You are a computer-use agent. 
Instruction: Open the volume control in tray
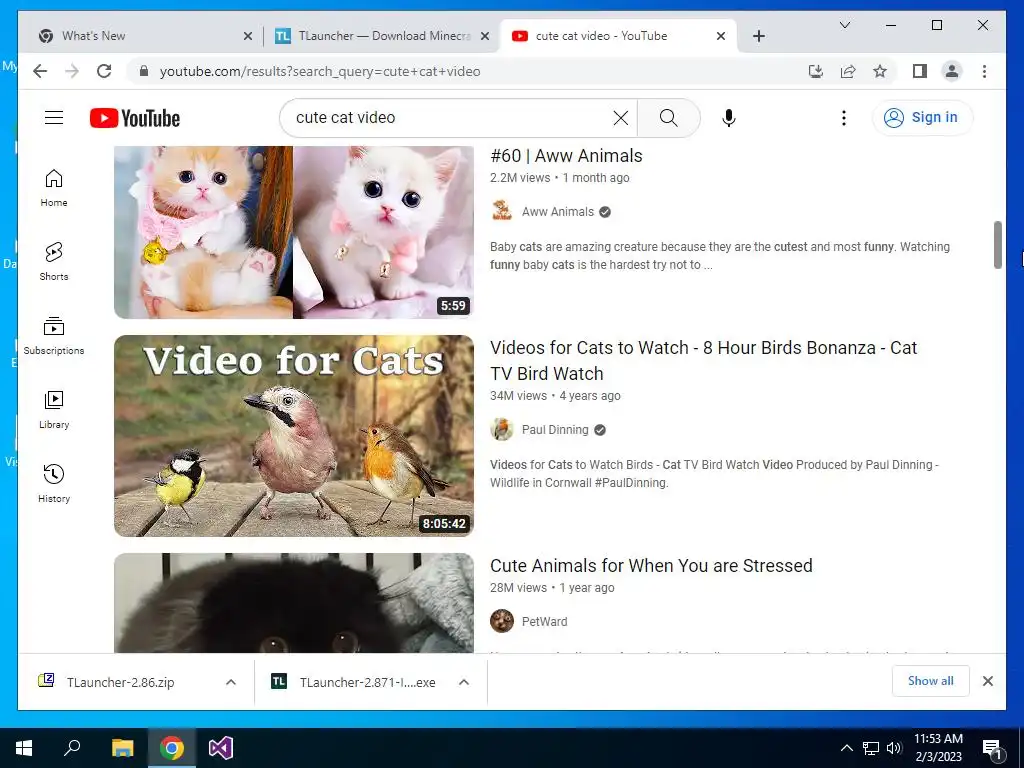pyautogui.click(x=894, y=748)
